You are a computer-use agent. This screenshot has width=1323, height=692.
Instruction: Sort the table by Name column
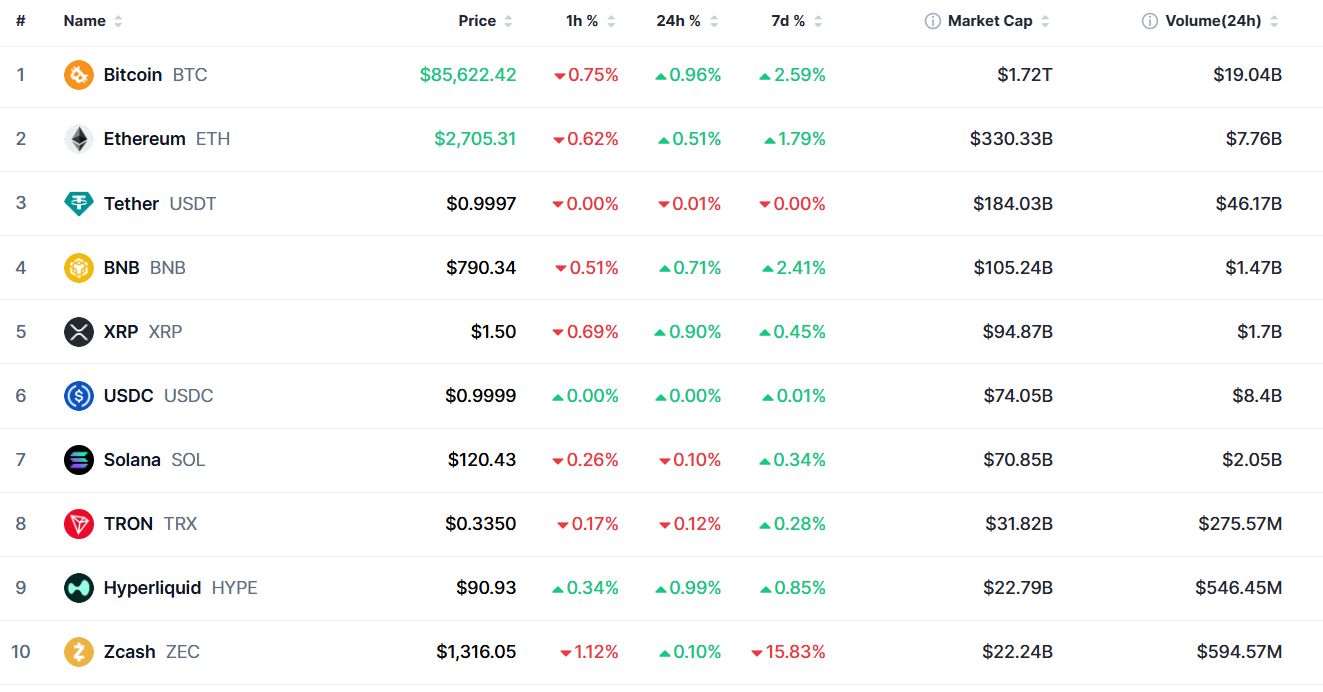(93, 21)
